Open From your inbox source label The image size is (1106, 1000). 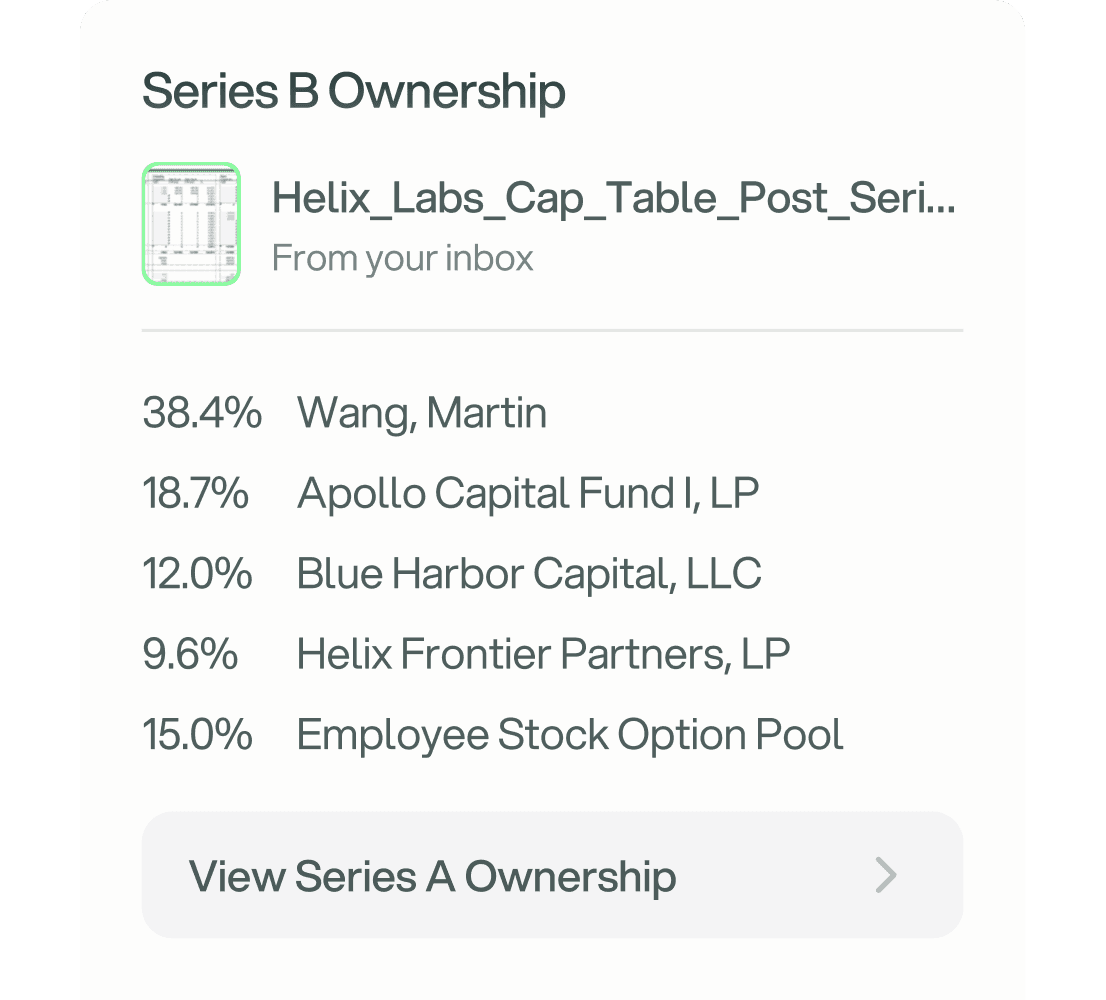click(403, 257)
